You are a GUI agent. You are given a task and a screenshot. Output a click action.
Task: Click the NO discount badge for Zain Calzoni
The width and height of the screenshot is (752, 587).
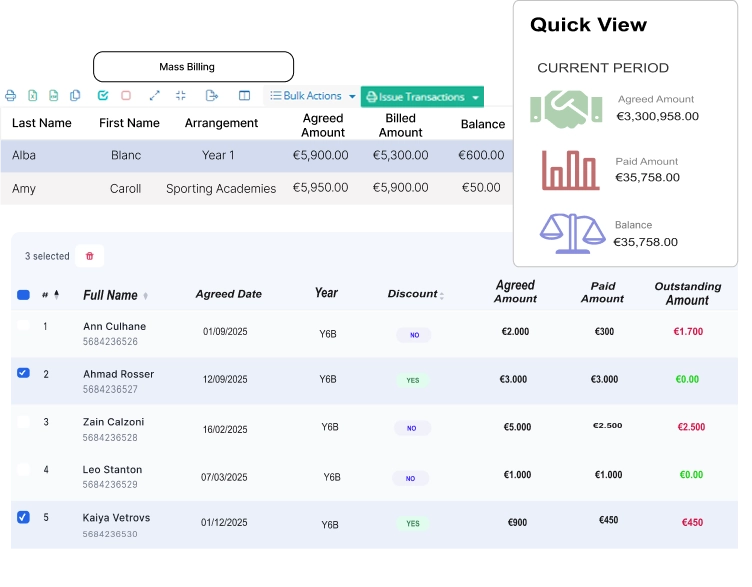(x=412, y=428)
